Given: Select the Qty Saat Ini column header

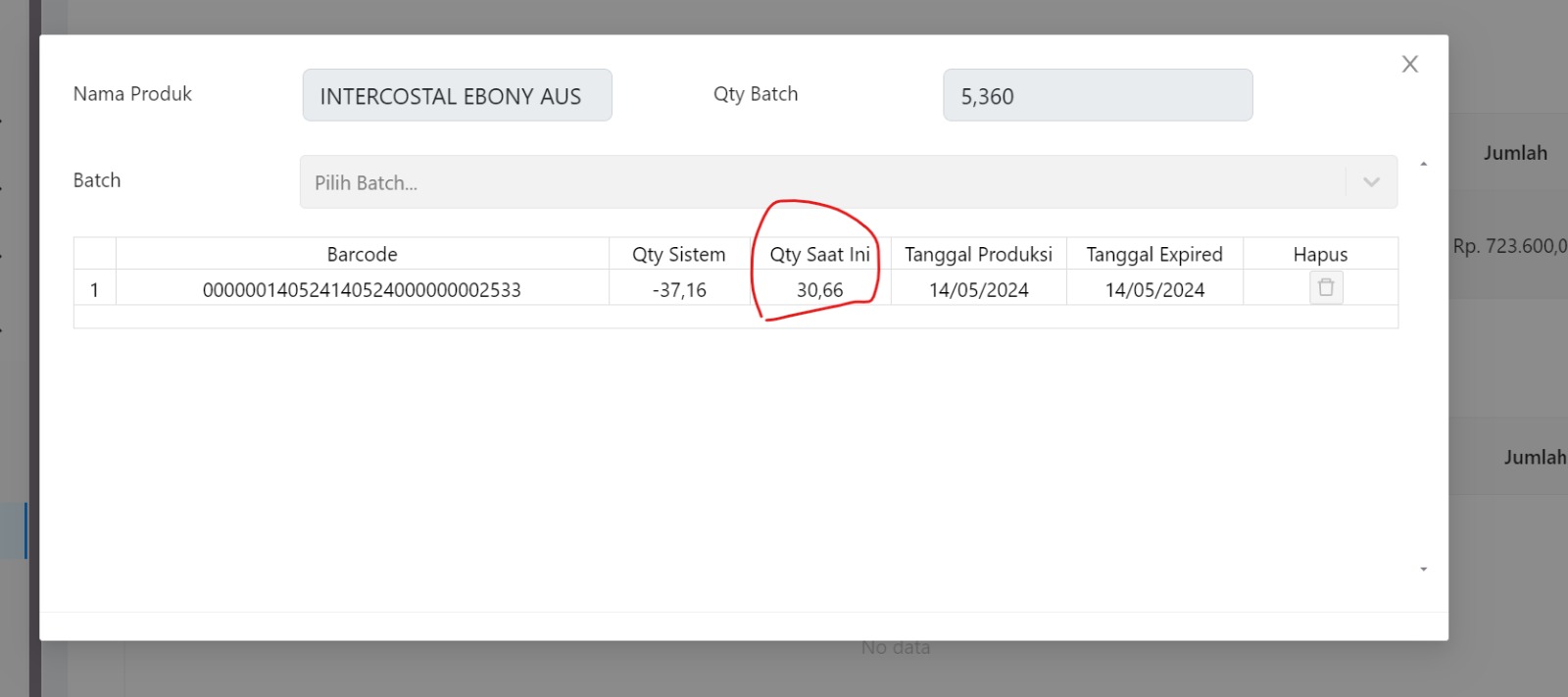Looking at the screenshot, I should (819, 255).
